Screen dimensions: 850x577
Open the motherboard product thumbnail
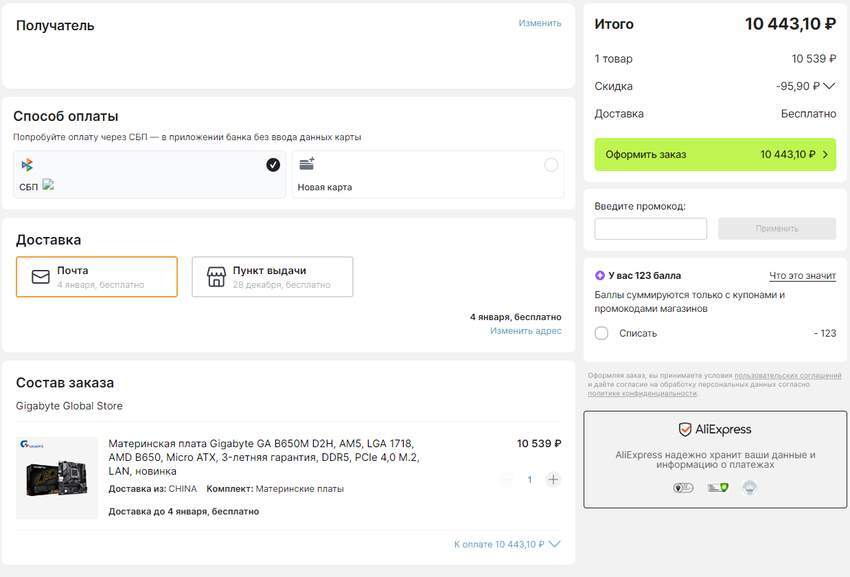pyautogui.click(x=57, y=477)
